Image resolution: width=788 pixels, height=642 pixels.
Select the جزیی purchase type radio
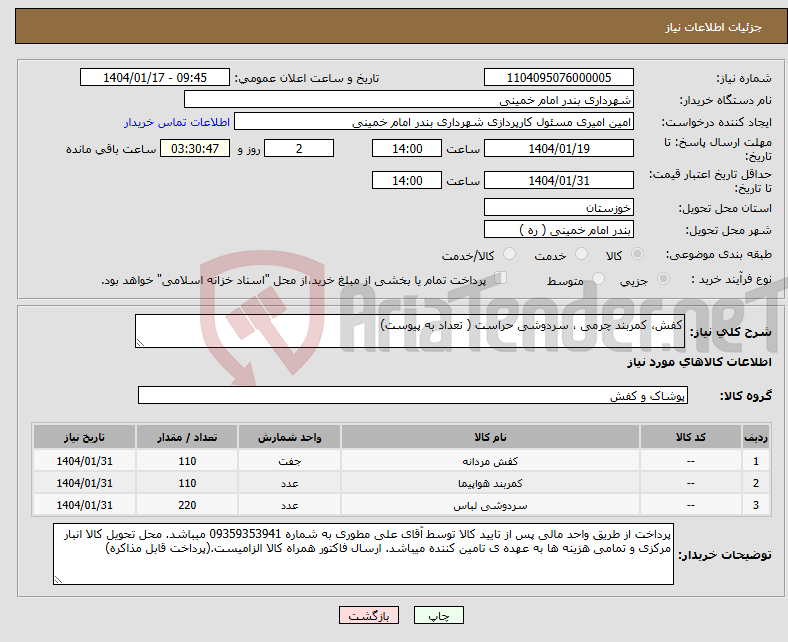pos(663,278)
